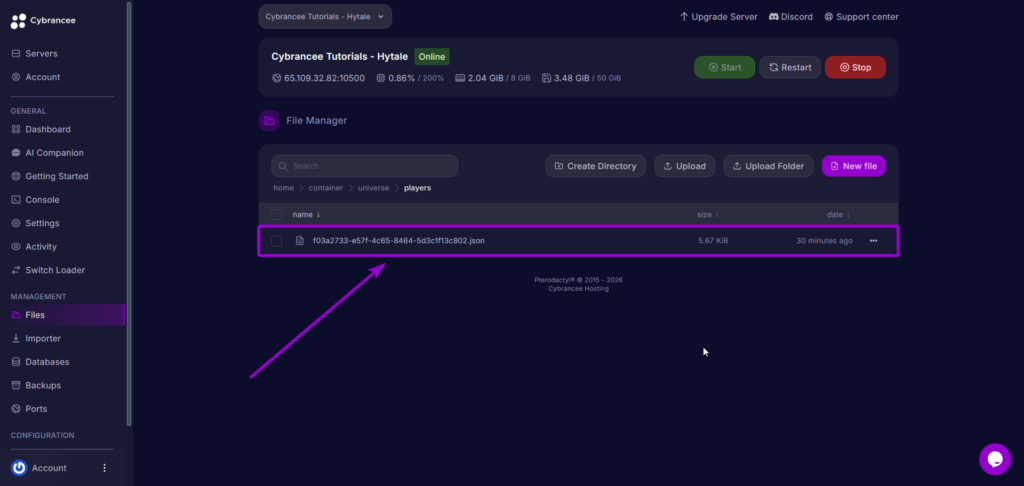Expand the Cybrancee Tutorials - Hytale server dropdown
This screenshot has height=486, width=1024.
click(x=325, y=16)
